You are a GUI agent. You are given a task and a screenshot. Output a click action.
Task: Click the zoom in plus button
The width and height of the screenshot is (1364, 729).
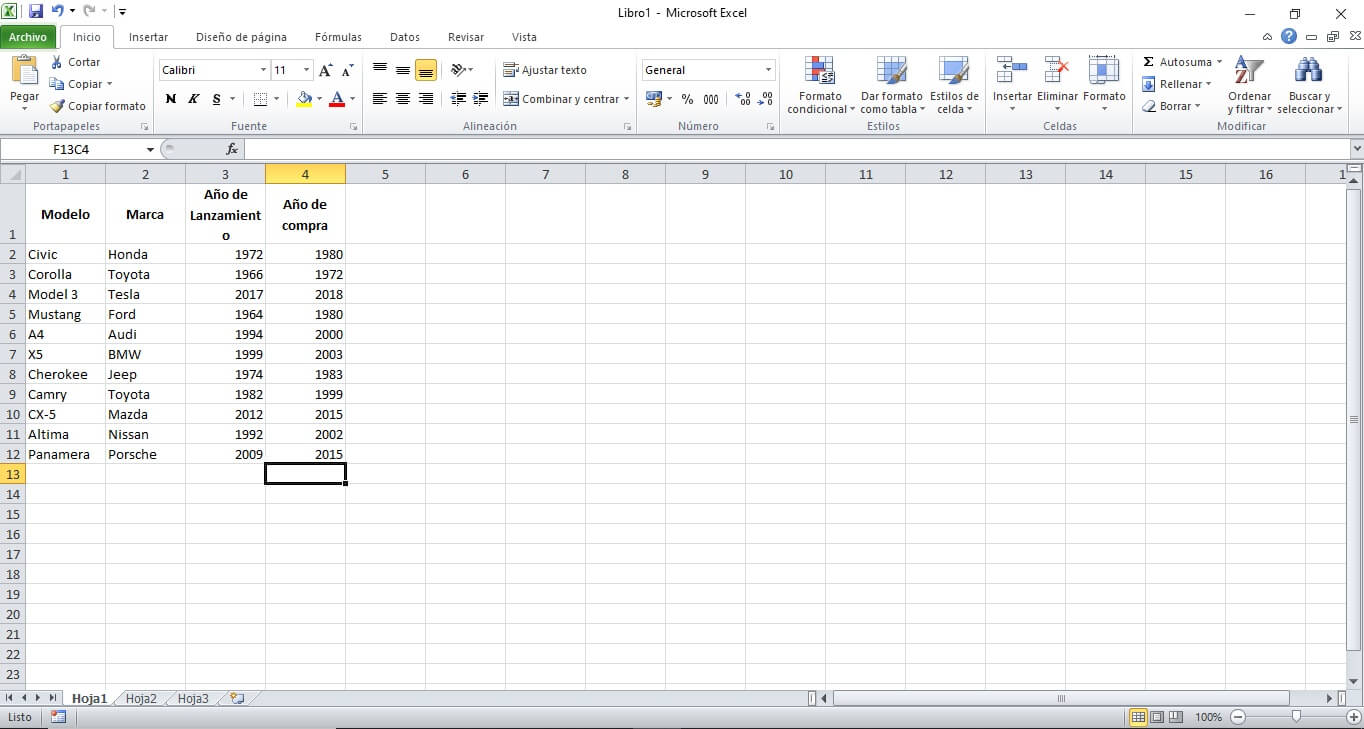point(1353,717)
